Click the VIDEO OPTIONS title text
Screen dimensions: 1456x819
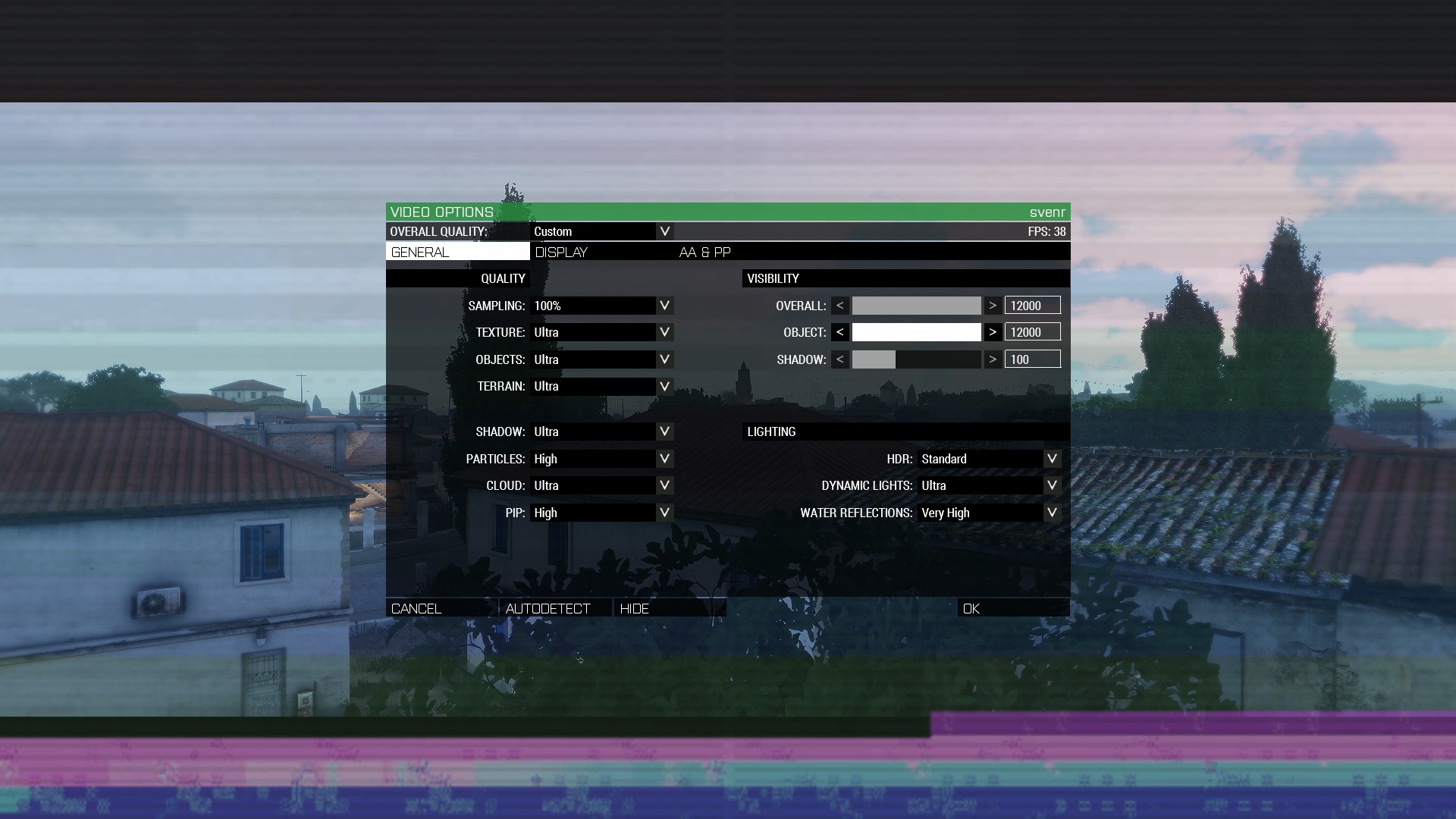(x=442, y=212)
